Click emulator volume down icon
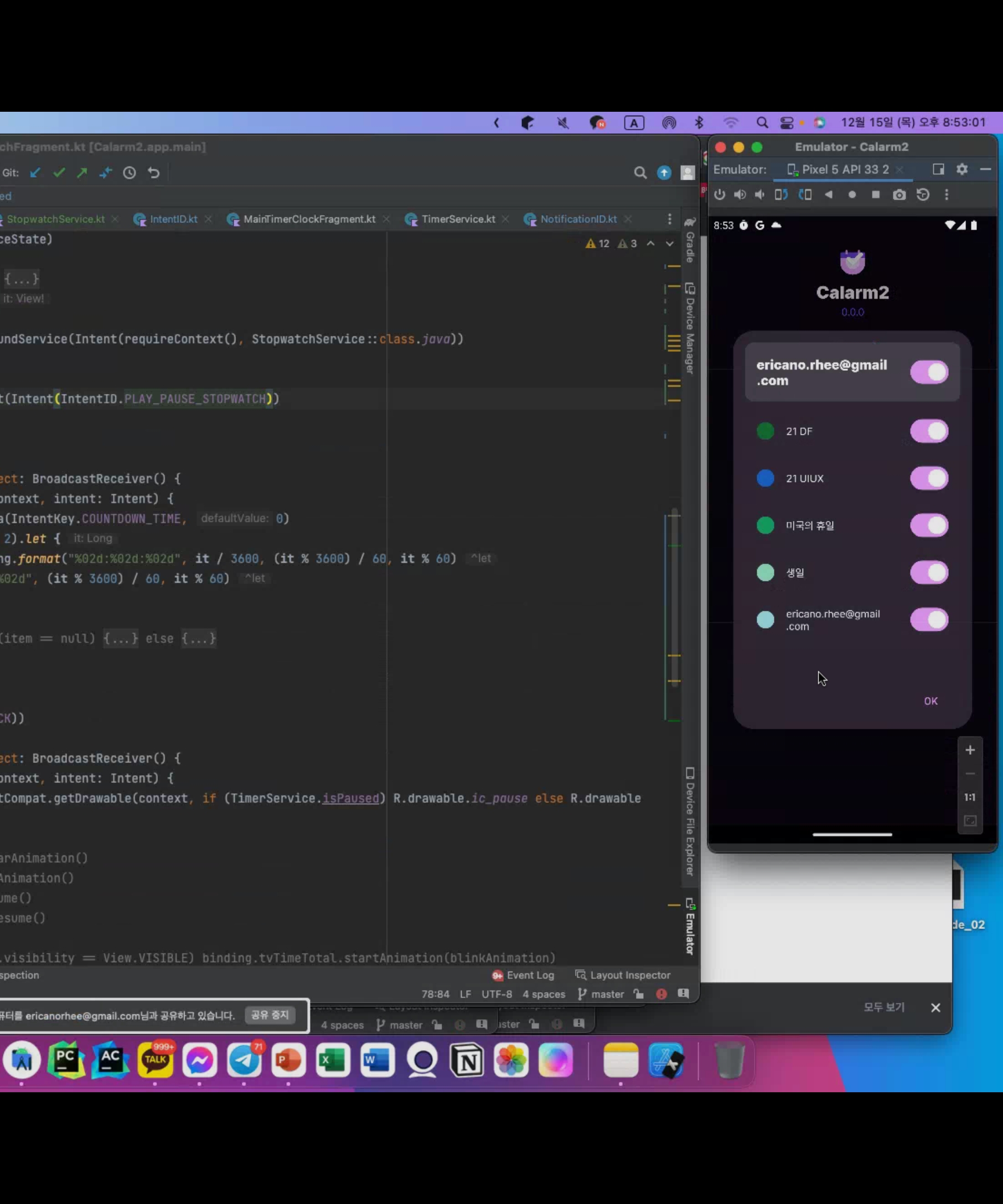The height and width of the screenshot is (1204, 1003). pyautogui.click(x=760, y=195)
